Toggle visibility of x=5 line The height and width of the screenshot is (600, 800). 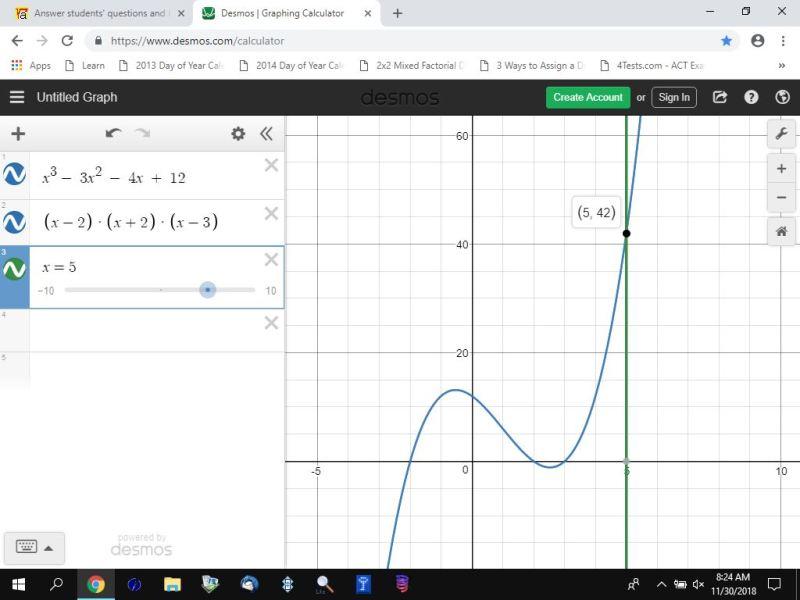click(14, 269)
